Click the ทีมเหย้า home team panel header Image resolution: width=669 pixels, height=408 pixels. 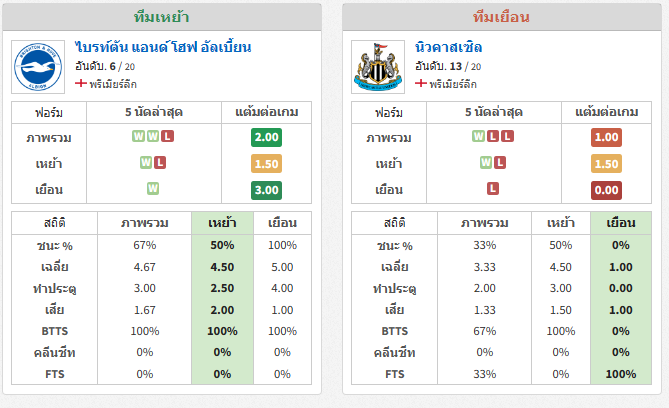[x=162, y=17]
